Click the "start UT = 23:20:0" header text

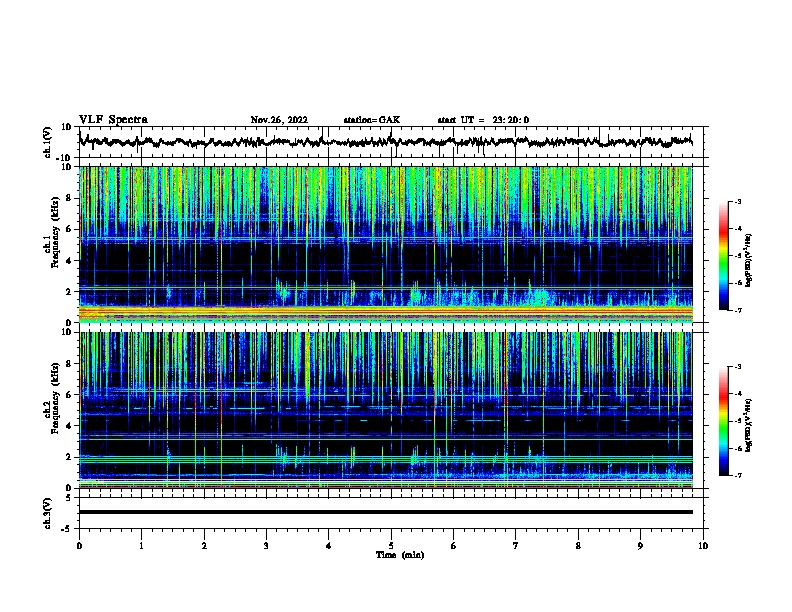483,120
